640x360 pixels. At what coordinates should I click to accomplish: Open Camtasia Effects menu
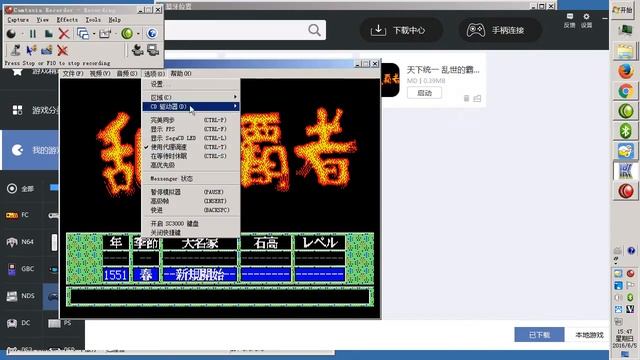coord(67,20)
